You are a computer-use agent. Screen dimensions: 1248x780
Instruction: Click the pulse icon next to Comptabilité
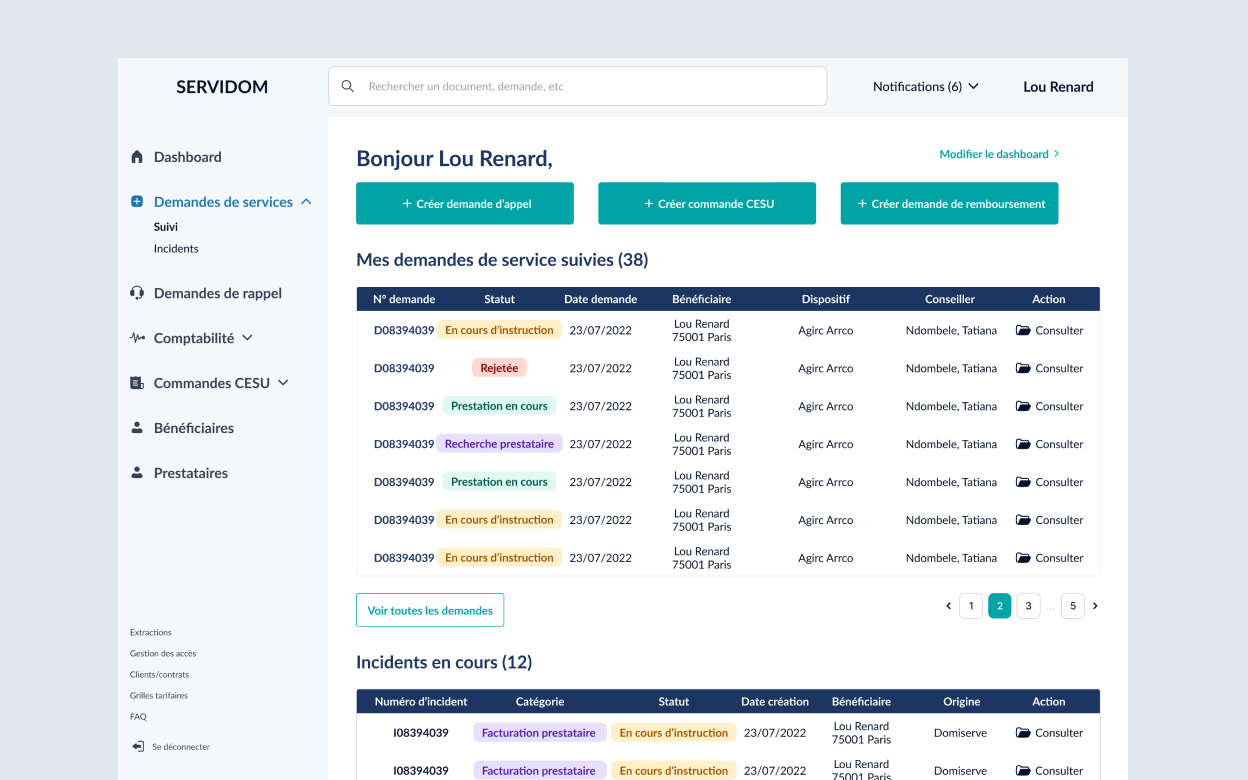[x=137, y=338]
